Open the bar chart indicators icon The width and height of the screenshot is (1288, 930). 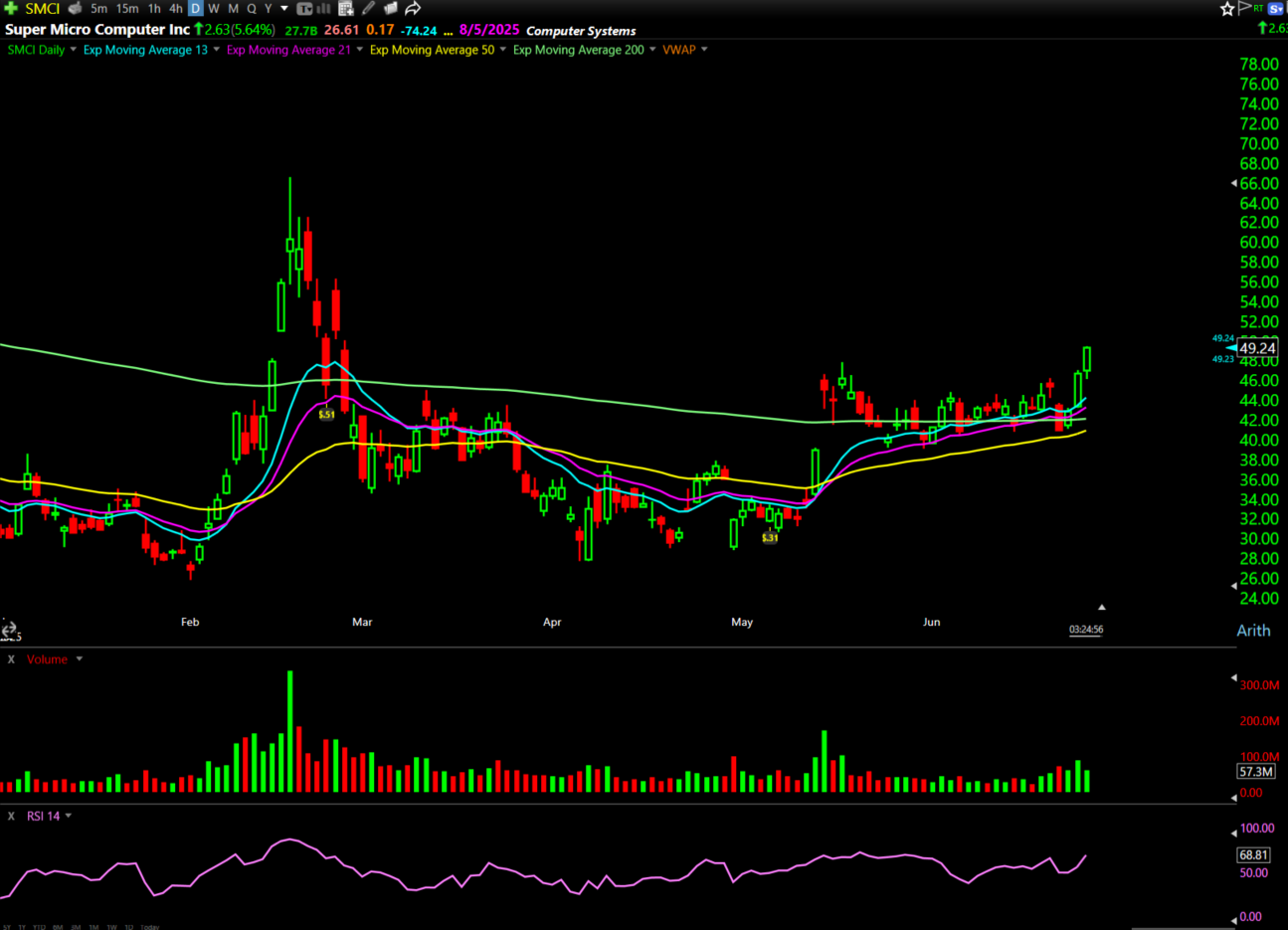click(x=323, y=8)
